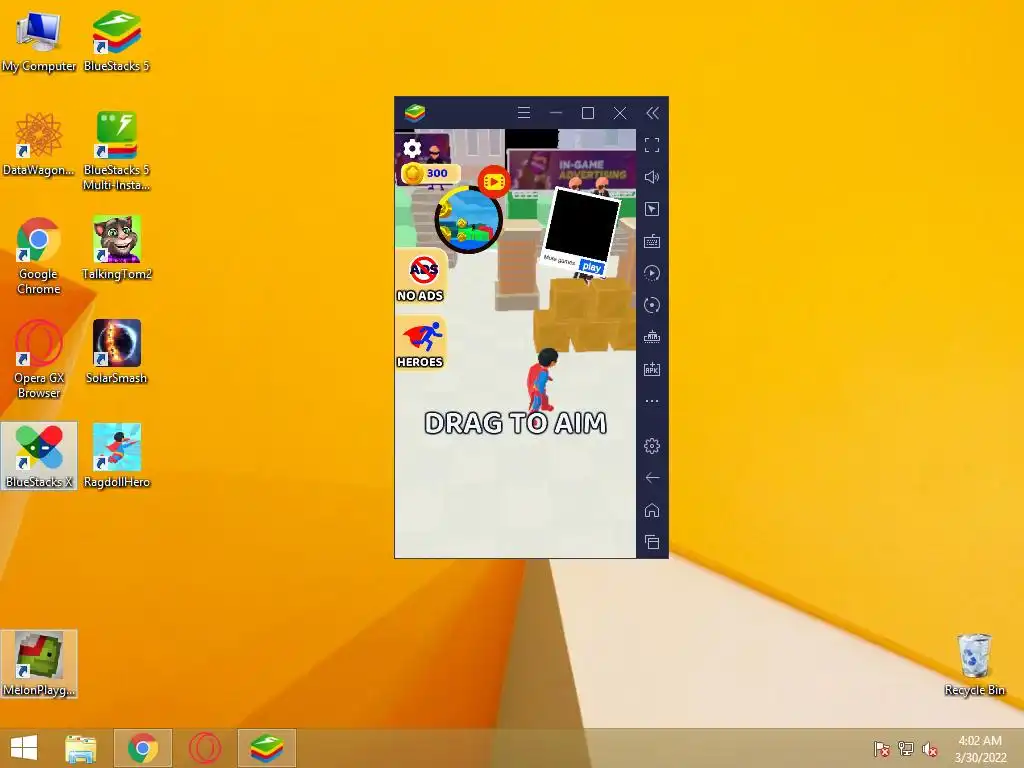
Task: Click the Action Center flag tray icon
Action: 882,748
